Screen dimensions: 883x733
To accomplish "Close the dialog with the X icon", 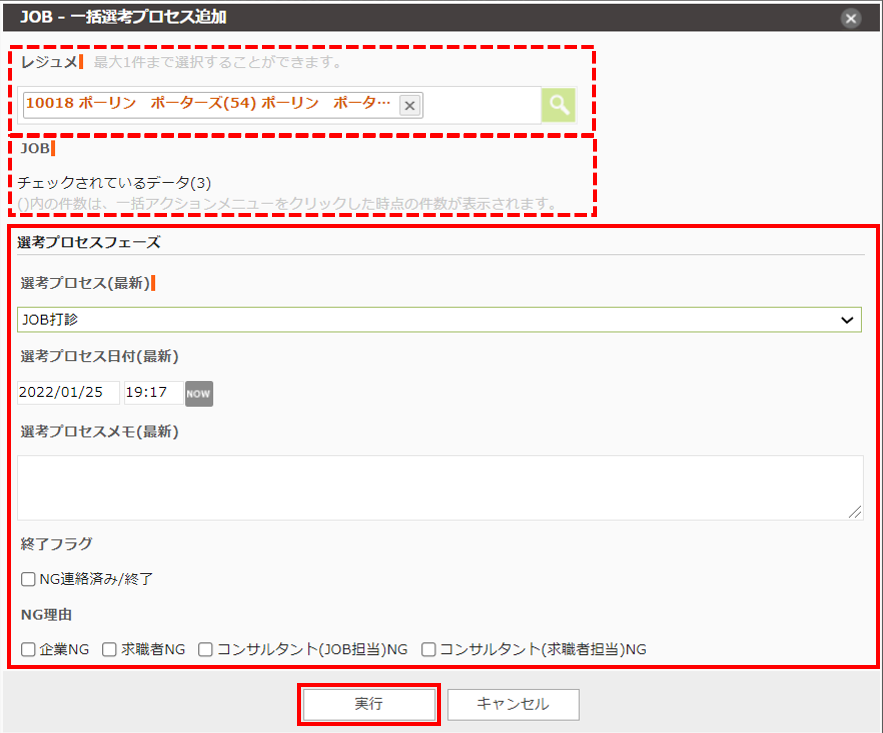I will tap(851, 18).
